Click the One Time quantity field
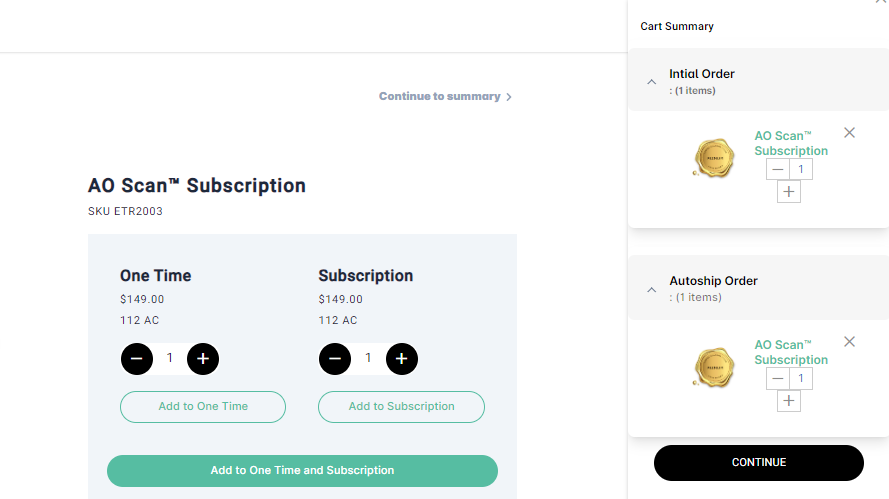The image size is (889, 499). (170, 358)
